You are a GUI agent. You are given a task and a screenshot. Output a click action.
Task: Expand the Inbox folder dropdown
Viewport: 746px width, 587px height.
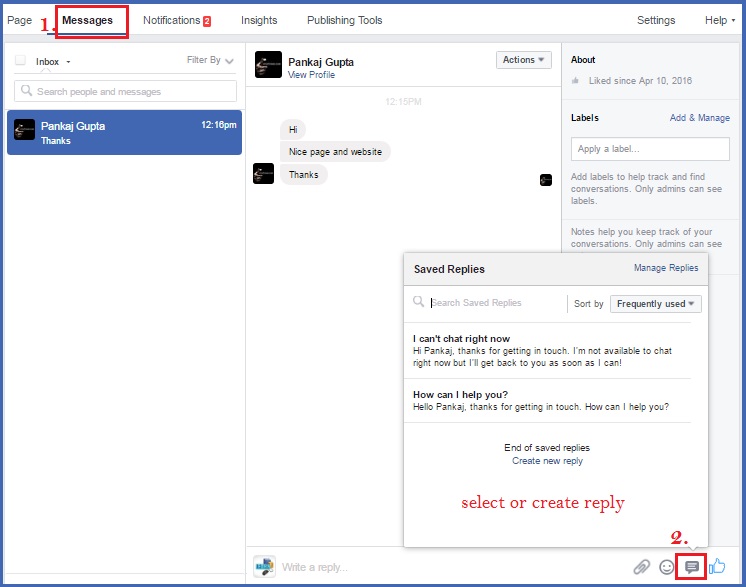53,62
